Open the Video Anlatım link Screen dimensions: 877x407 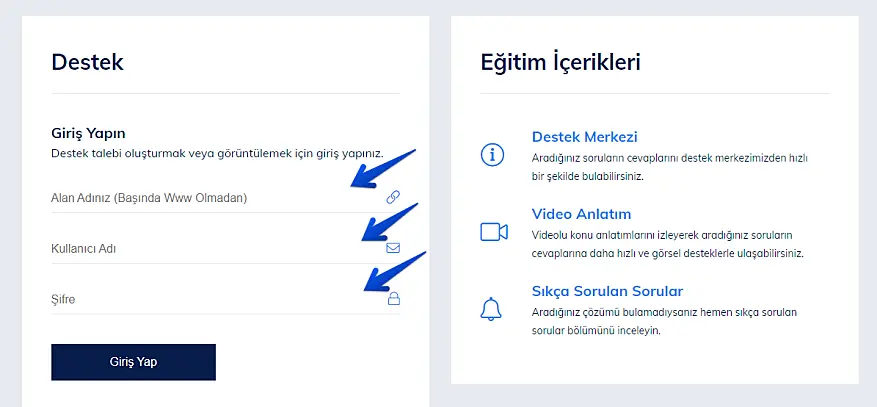coord(581,214)
